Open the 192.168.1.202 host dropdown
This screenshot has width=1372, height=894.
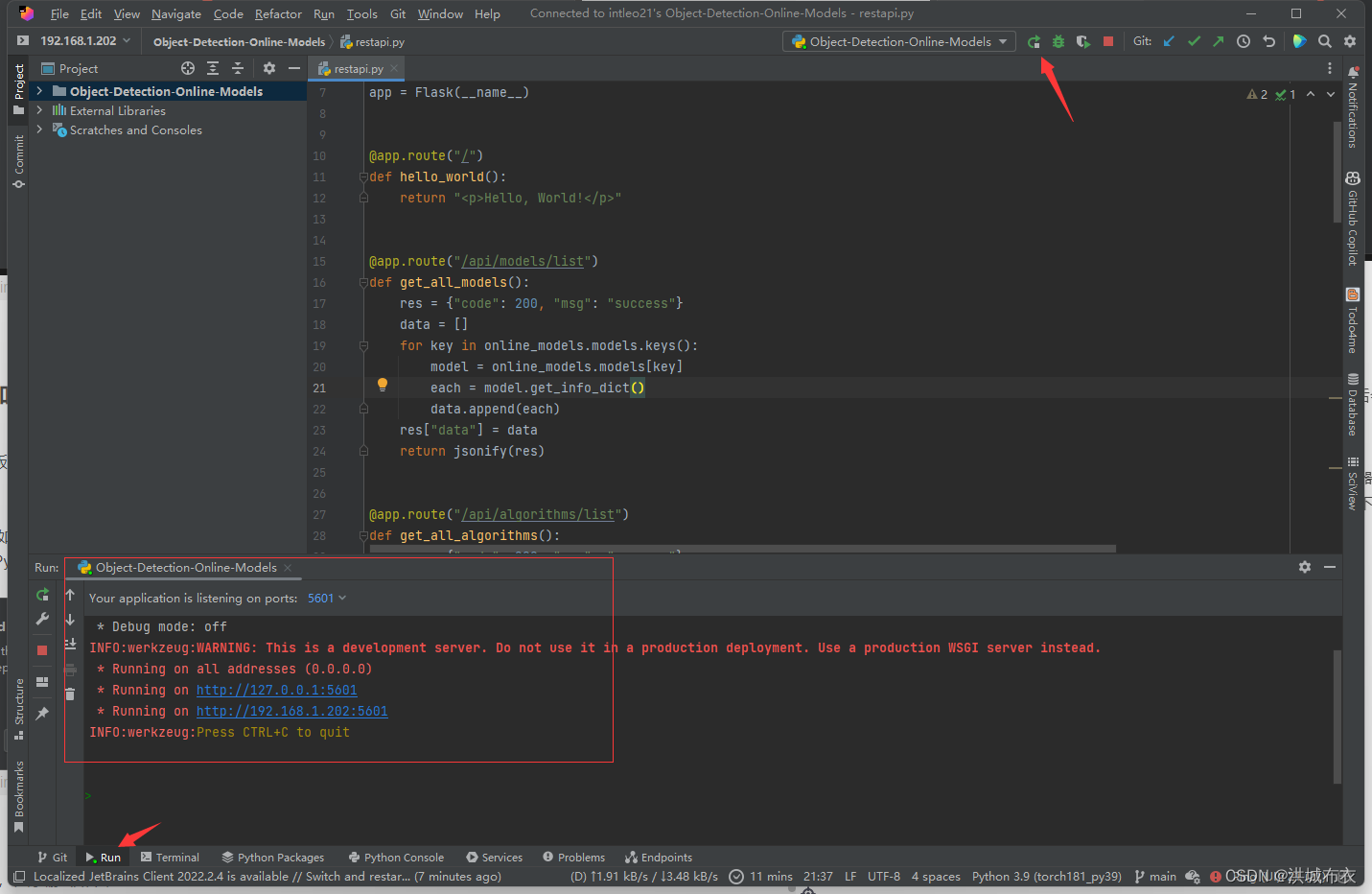(x=84, y=41)
